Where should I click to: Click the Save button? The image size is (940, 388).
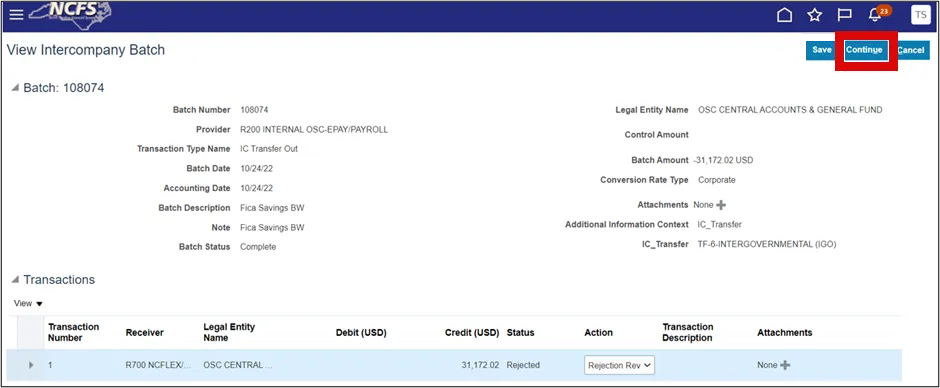(822, 50)
